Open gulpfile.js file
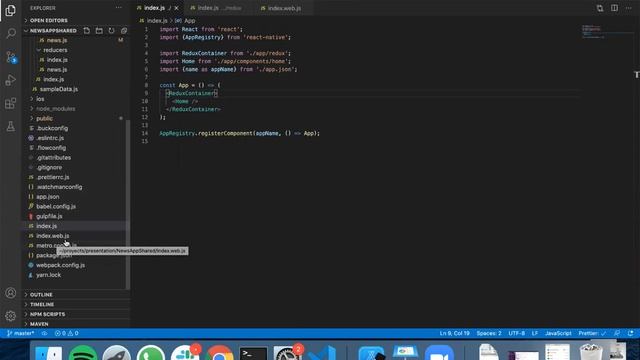This screenshot has width=640, height=360. (x=49, y=216)
